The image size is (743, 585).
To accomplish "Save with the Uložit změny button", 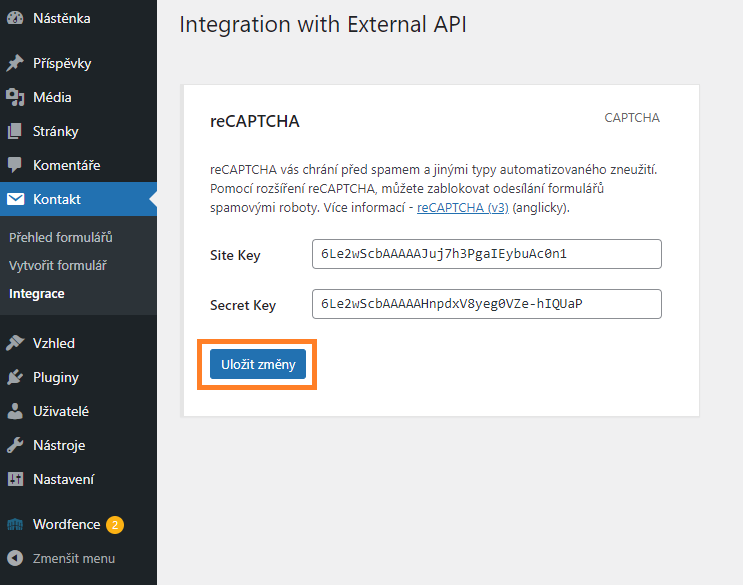I will pyautogui.click(x=258, y=364).
